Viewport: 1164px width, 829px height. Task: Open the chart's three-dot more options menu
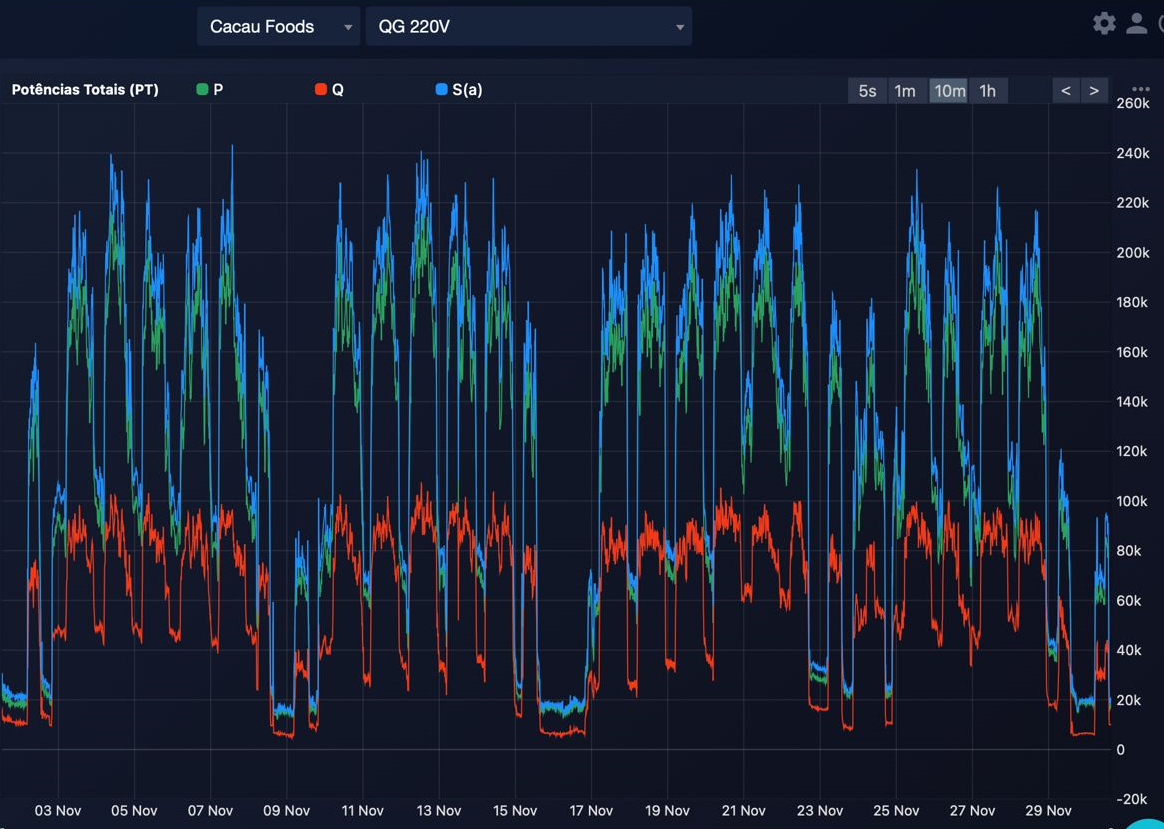1141,89
